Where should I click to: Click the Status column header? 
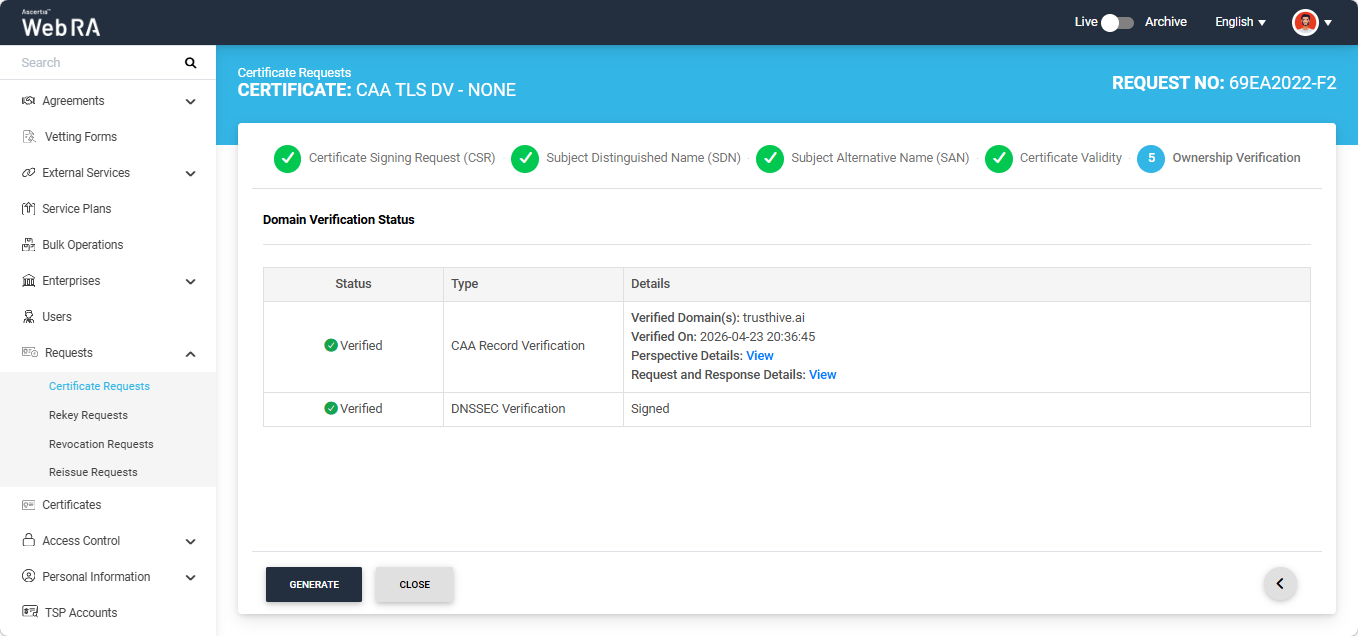[353, 284]
